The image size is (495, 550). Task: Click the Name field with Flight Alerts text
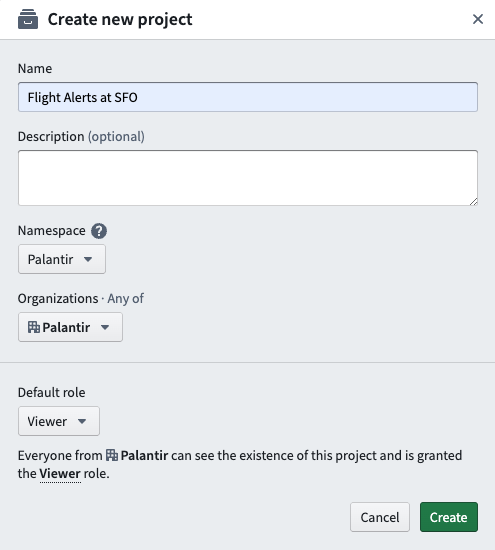click(248, 97)
